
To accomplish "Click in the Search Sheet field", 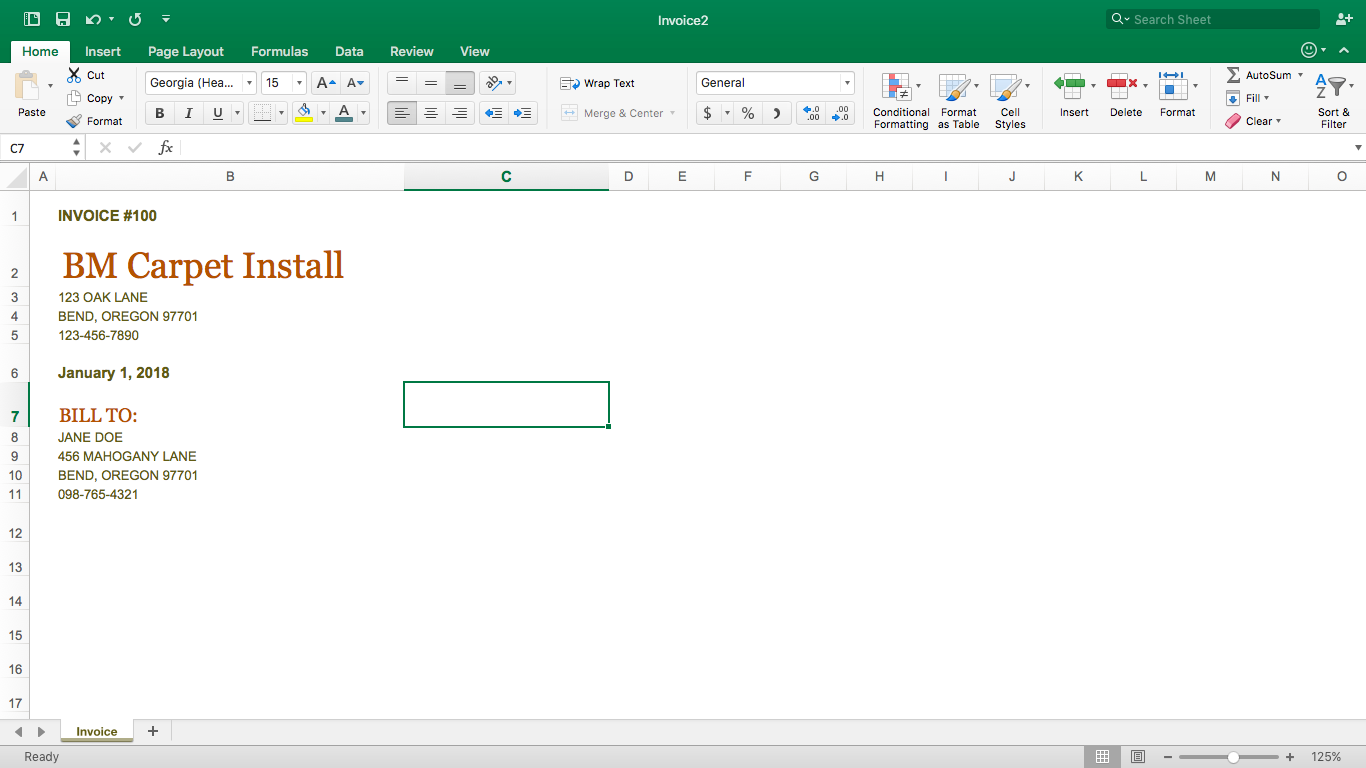I will coord(1213,19).
